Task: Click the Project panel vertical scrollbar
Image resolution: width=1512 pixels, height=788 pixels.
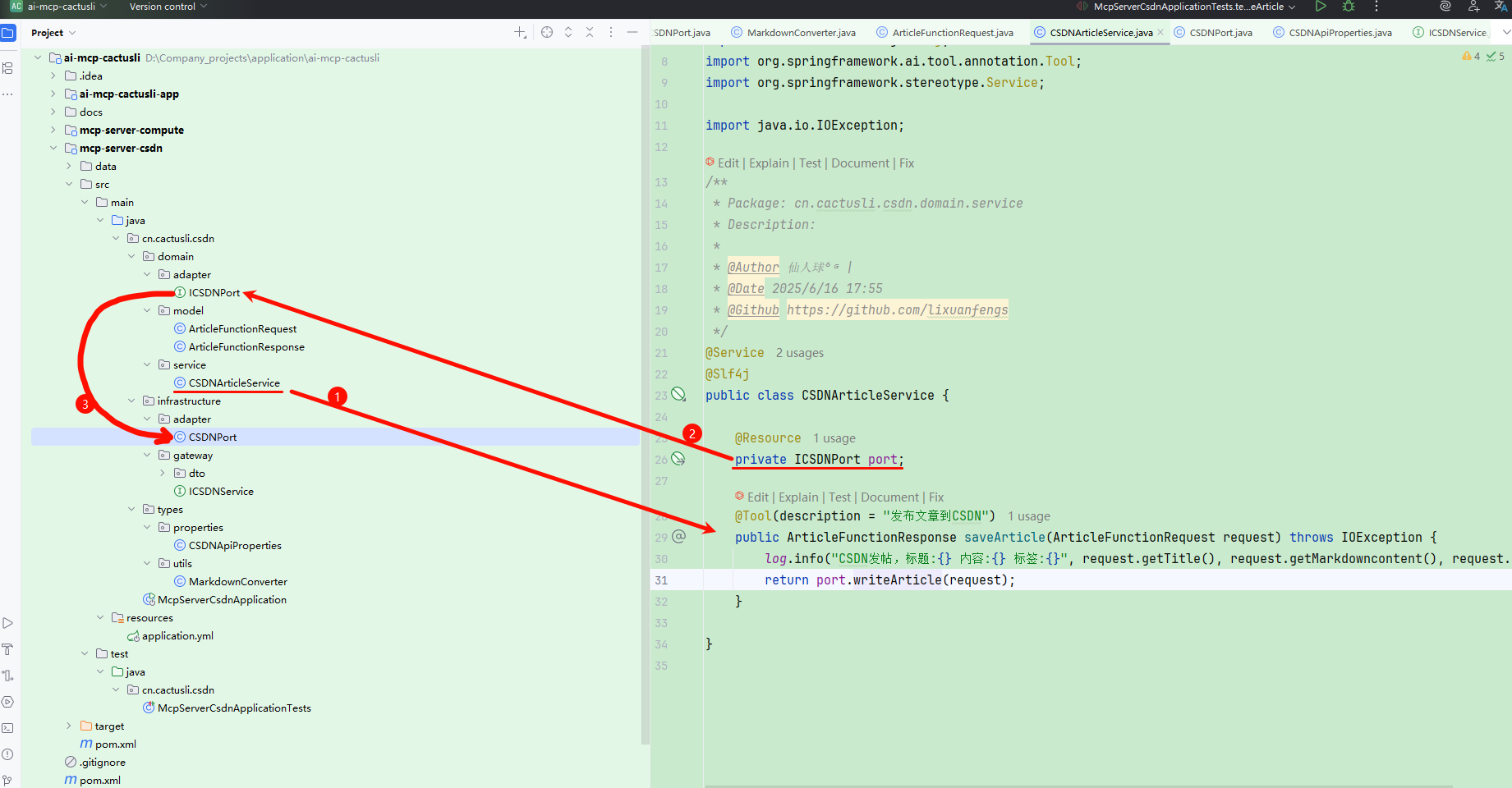Action: pos(645,394)
